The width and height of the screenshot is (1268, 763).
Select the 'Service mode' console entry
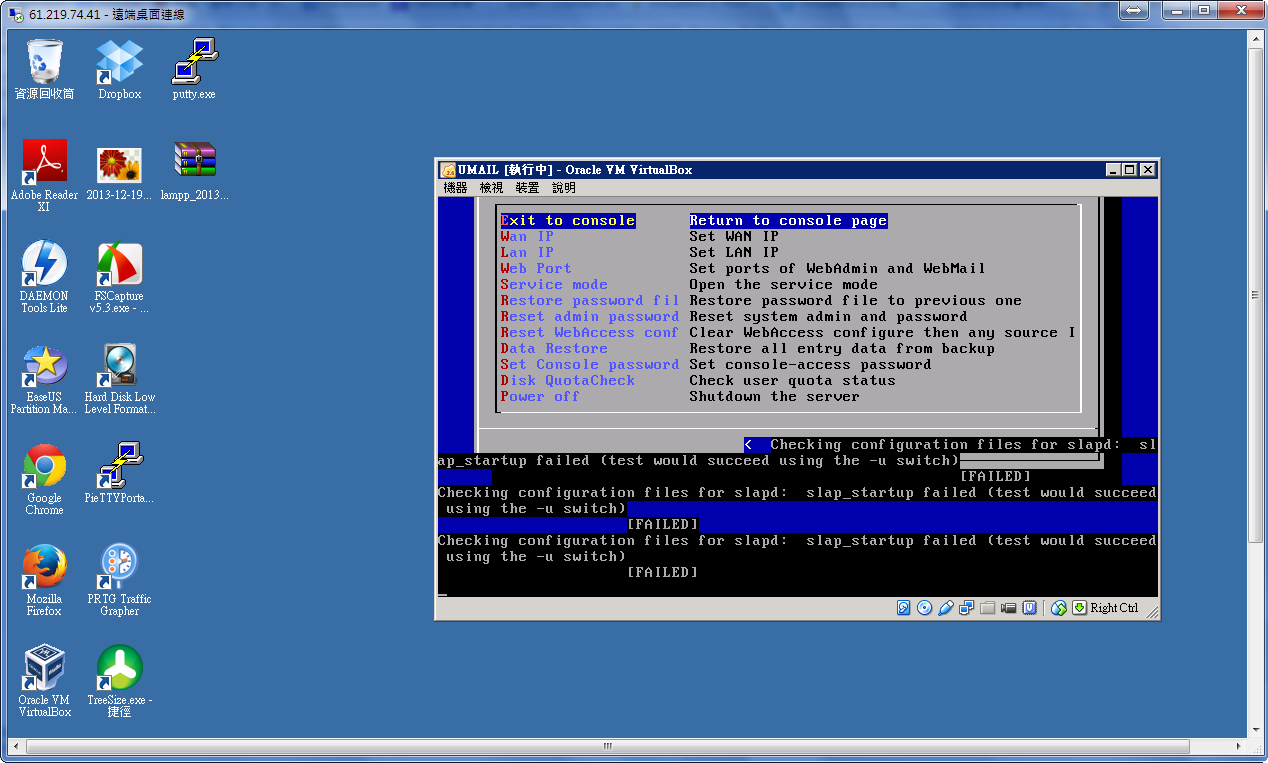point(554,285)
